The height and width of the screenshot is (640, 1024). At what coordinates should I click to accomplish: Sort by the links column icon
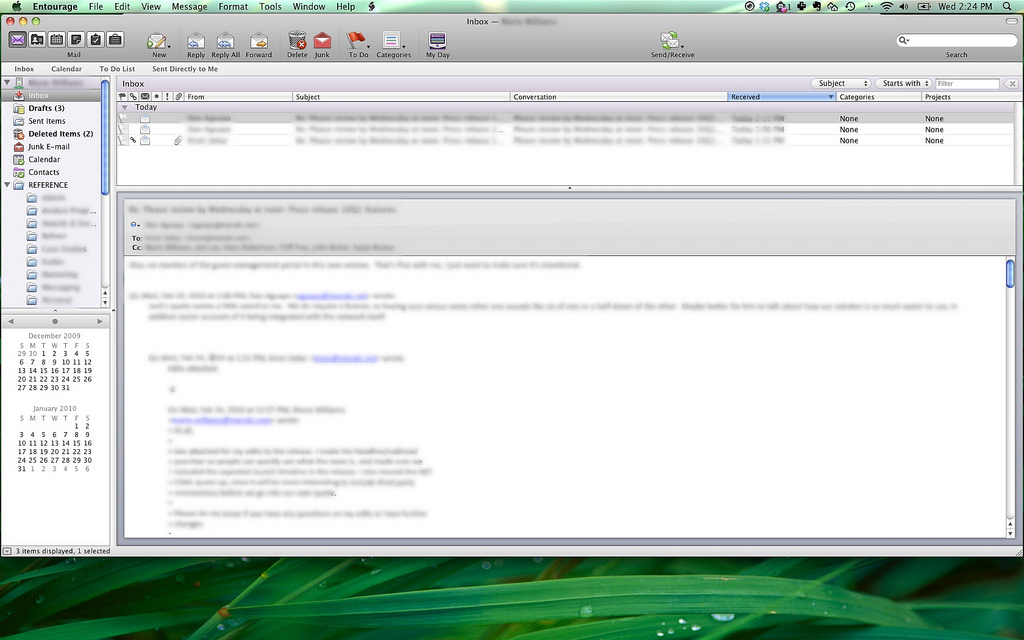[x=133, y=97]
